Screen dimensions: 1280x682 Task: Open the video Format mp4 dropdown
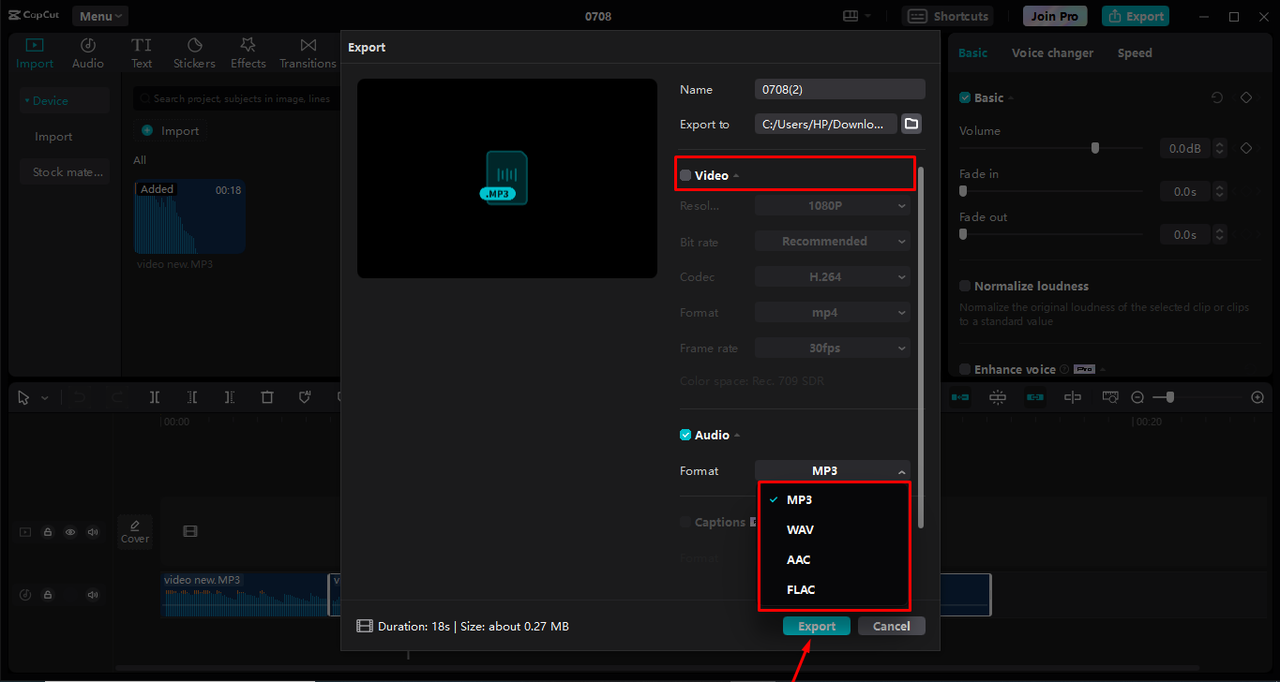coord(833,313)
